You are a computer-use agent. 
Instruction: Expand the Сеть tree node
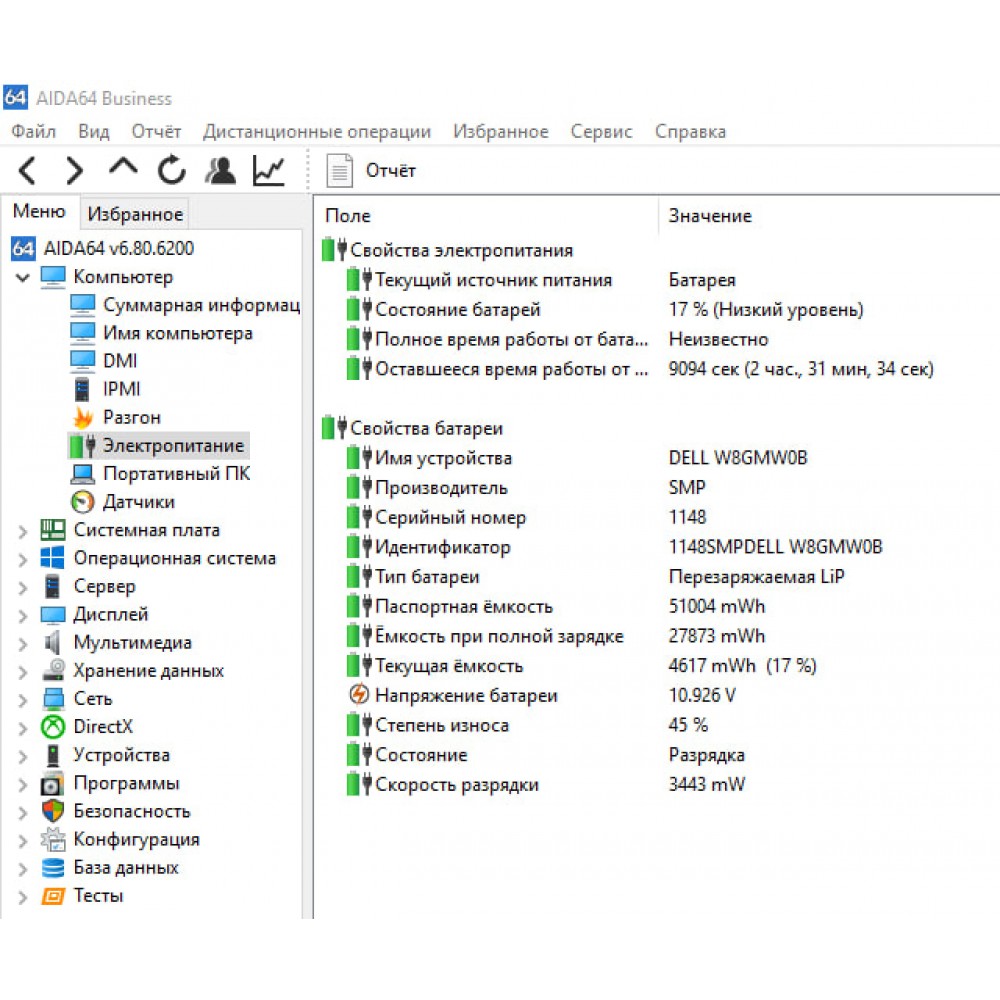tap(23, 700)
